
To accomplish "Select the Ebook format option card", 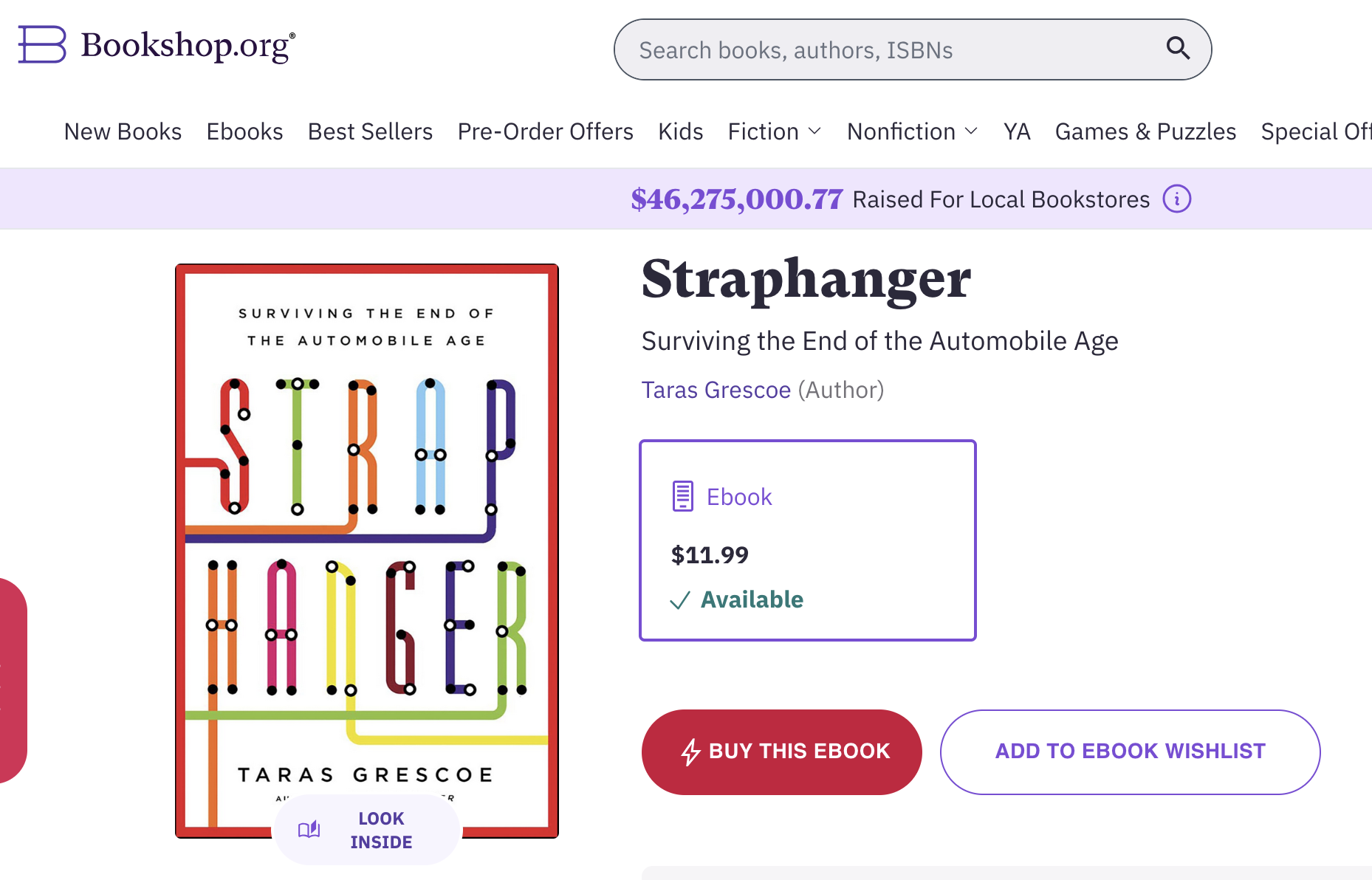I will click(x=807, y=540).
